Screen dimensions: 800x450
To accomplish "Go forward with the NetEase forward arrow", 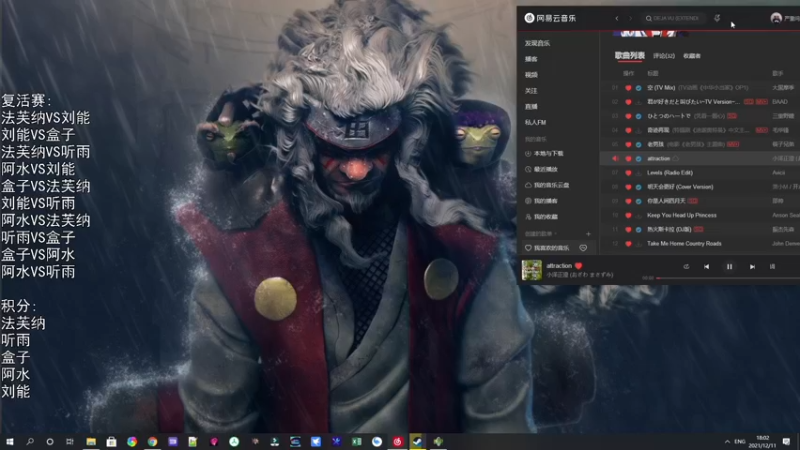I will (630, 18).
